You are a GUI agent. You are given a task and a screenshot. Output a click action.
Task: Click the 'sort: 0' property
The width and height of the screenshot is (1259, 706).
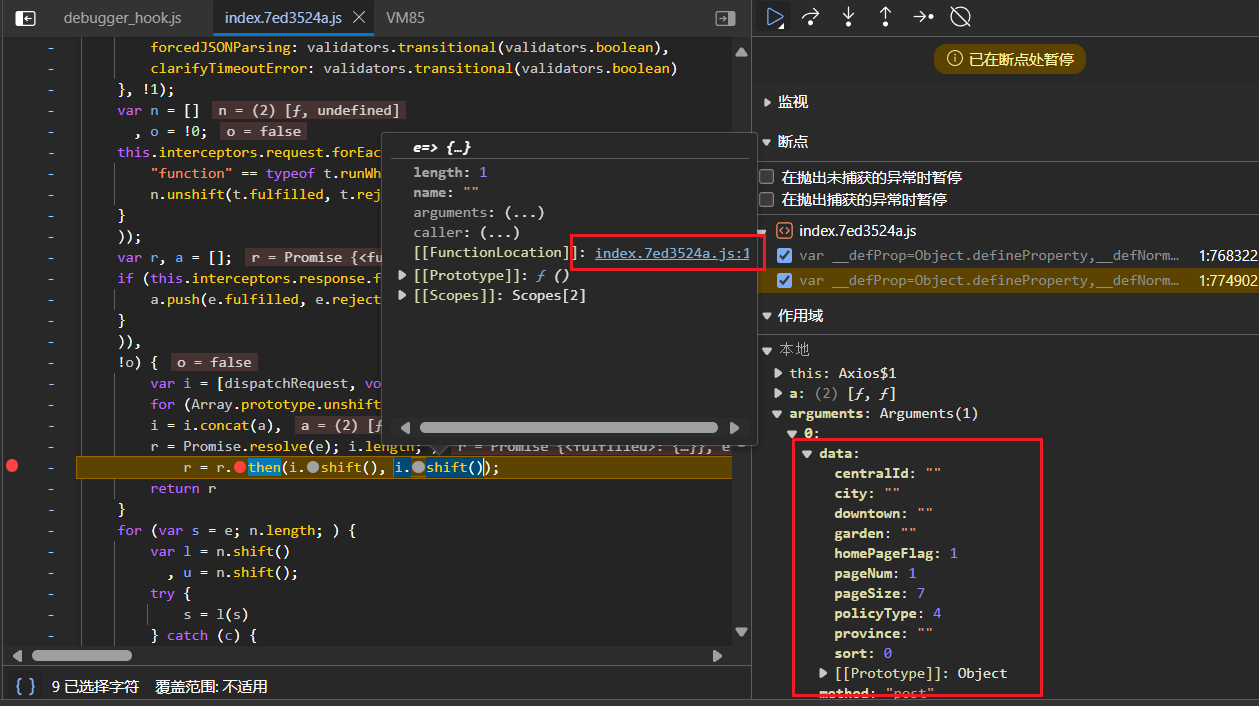[x=863, y=653]
